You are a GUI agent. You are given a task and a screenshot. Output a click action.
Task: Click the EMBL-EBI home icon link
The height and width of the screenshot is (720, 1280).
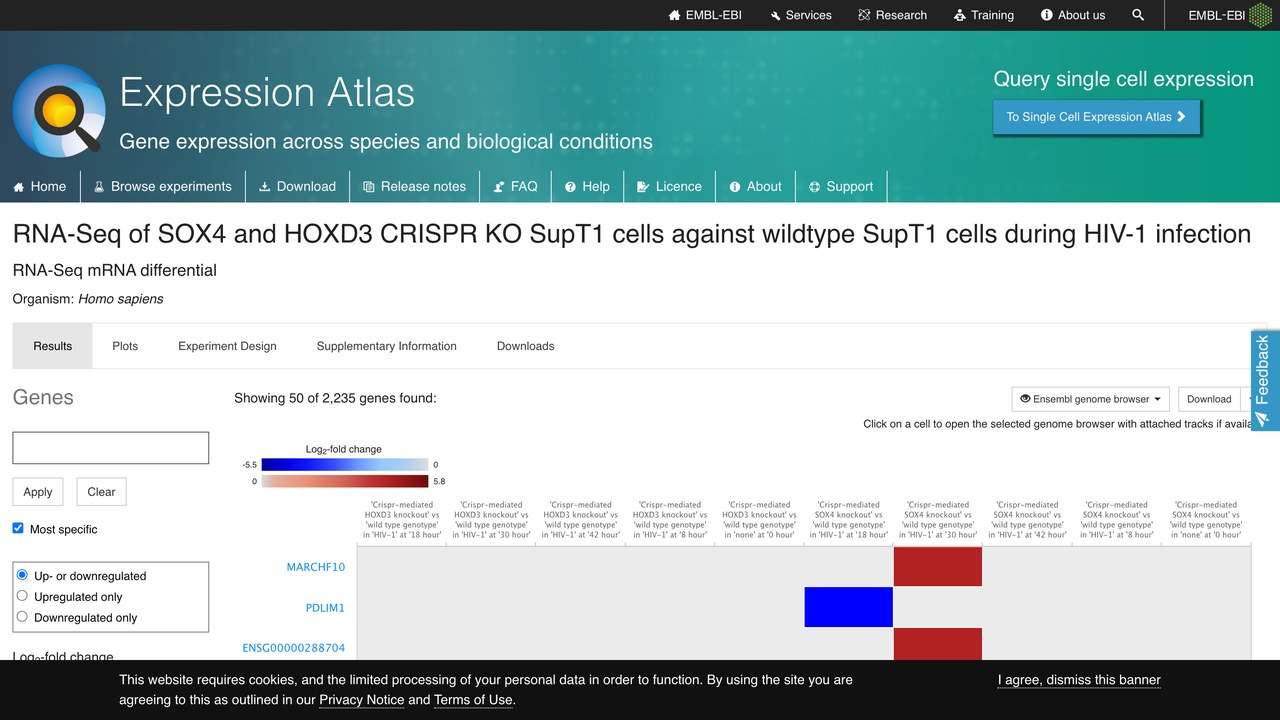pyautogui.click(x=705, y=15)
